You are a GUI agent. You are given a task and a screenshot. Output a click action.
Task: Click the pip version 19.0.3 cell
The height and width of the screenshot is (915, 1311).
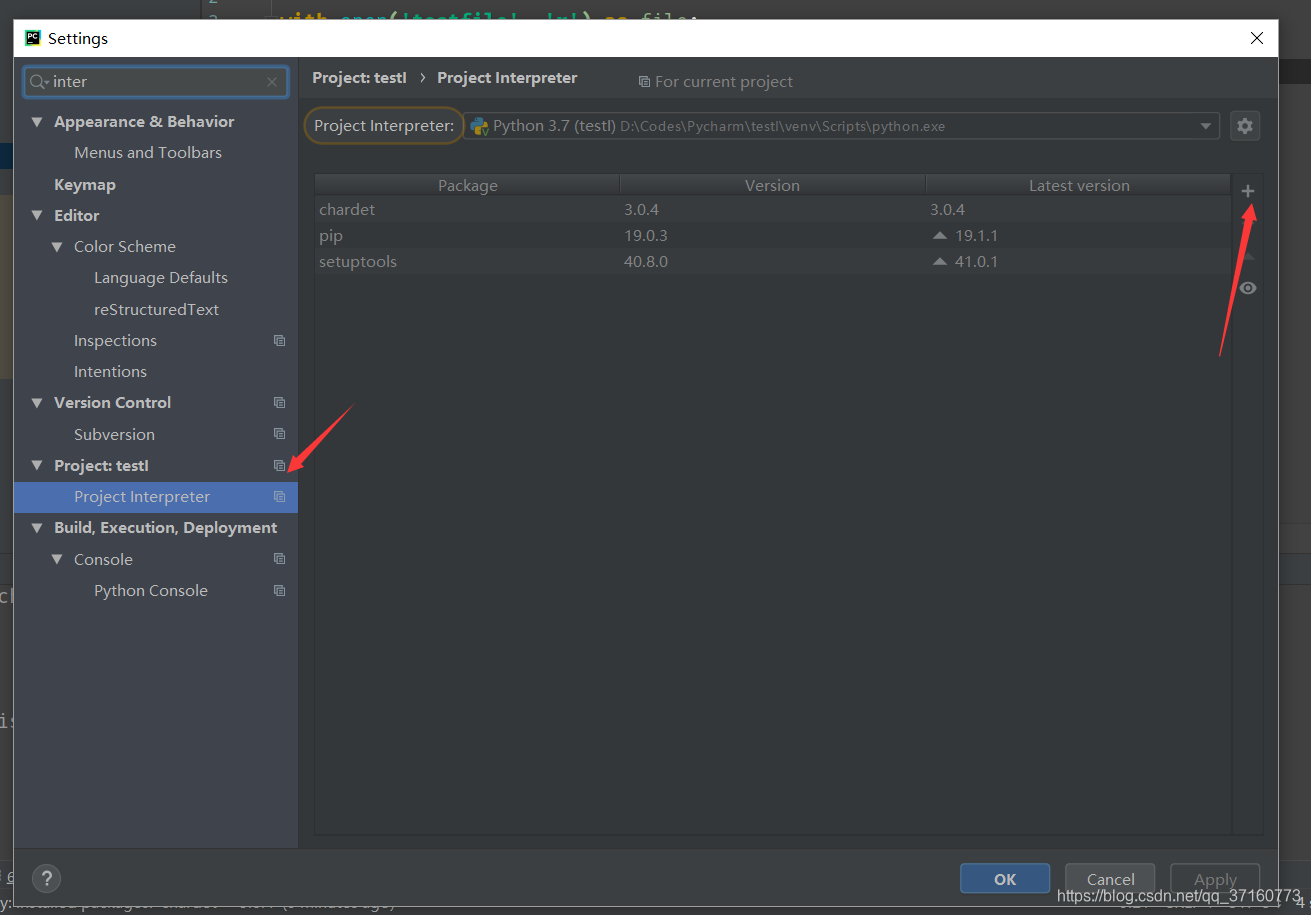click(646, 236)
